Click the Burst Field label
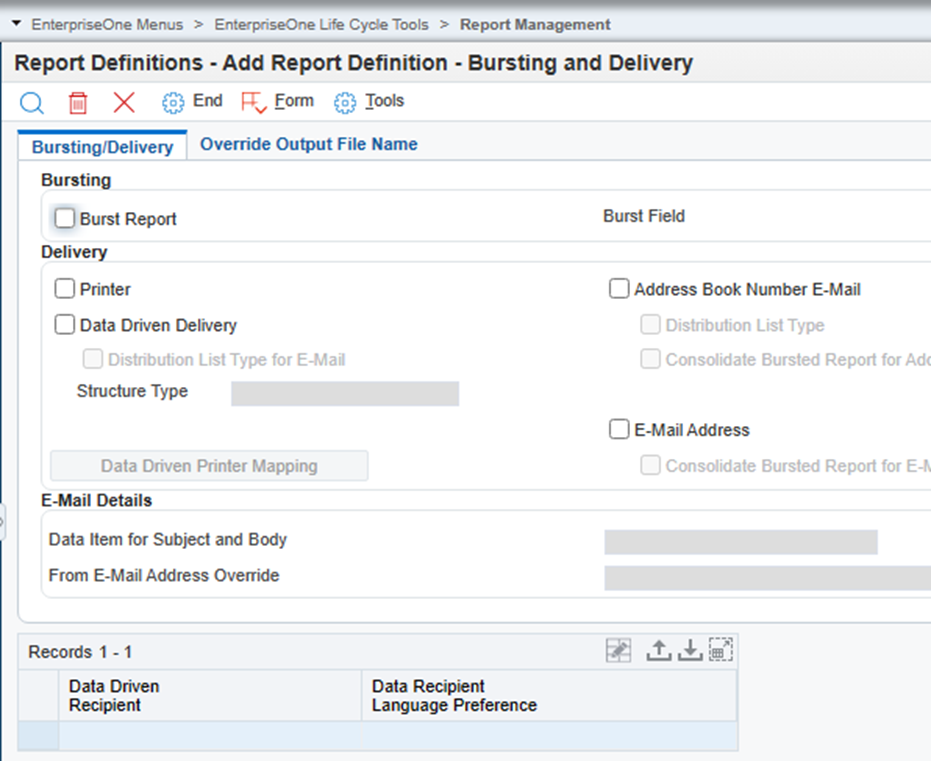The width and height of the screenshot is (931, 761). (644, 216)
